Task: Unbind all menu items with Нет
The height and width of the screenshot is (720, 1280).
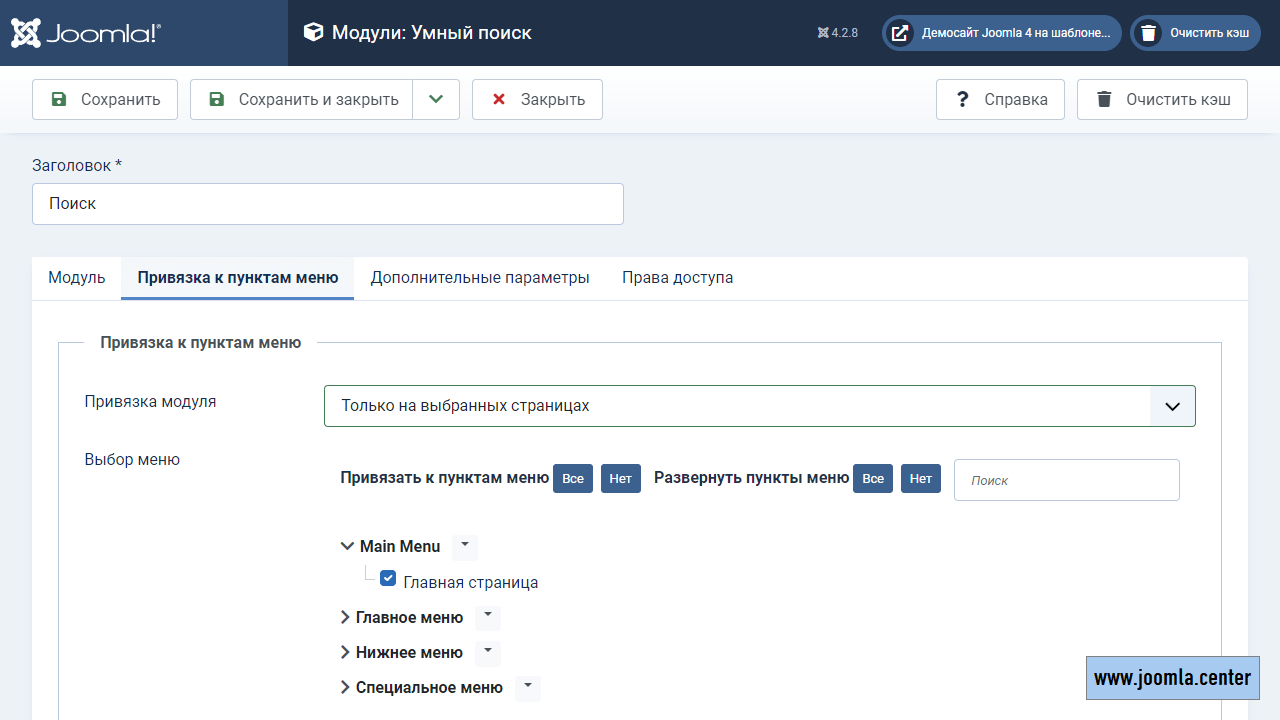Action: click(x=620, y=479)
